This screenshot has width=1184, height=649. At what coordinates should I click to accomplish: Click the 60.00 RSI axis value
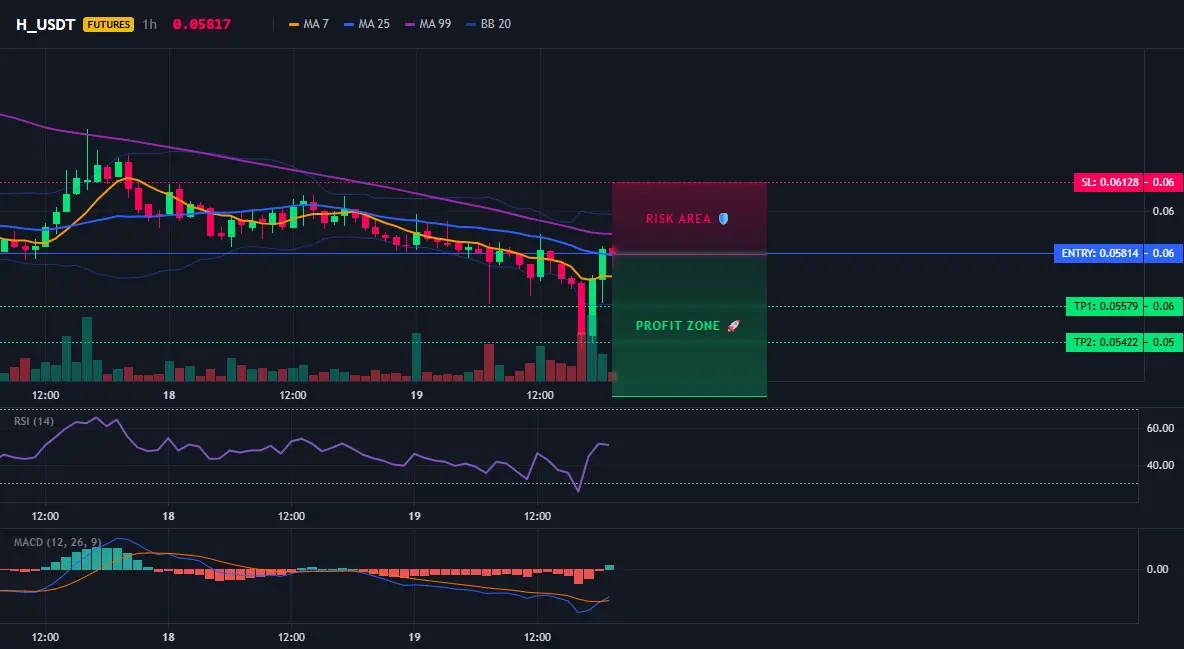pos(1161,428)
